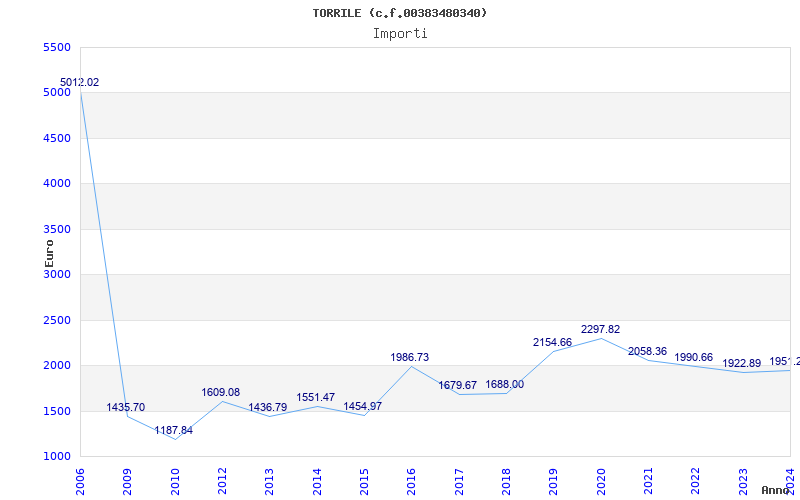Click the 5012.02 data label
Screen dimensions: 800x500
coord(80,82)
